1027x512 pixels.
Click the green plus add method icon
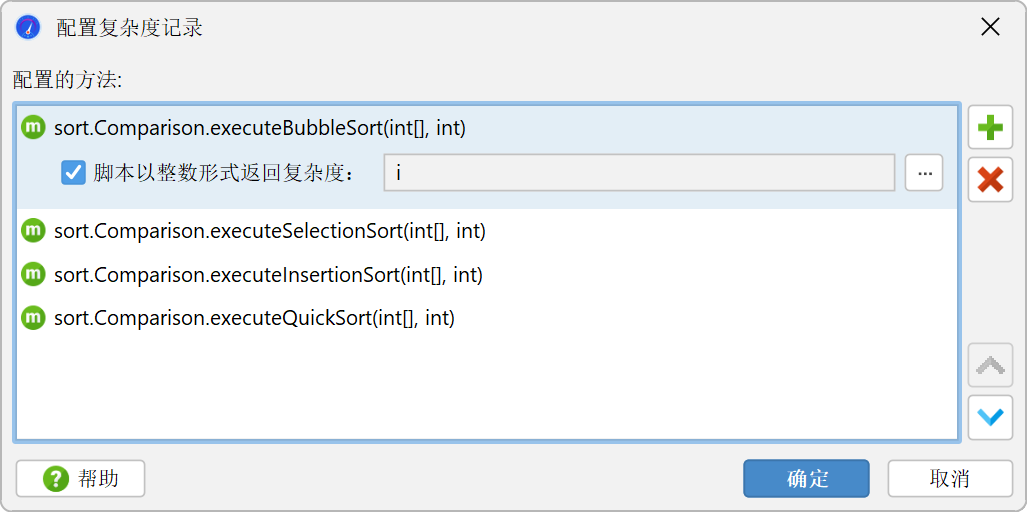[x=990, y=128]
